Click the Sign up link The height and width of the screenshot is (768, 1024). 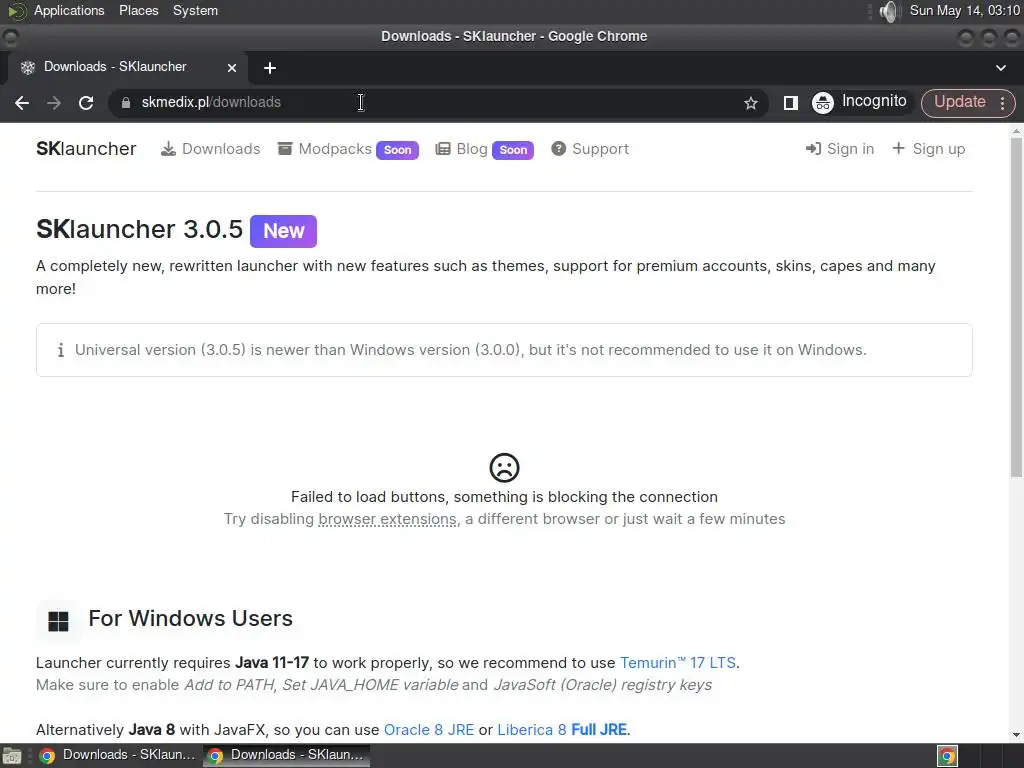point(928,149)
